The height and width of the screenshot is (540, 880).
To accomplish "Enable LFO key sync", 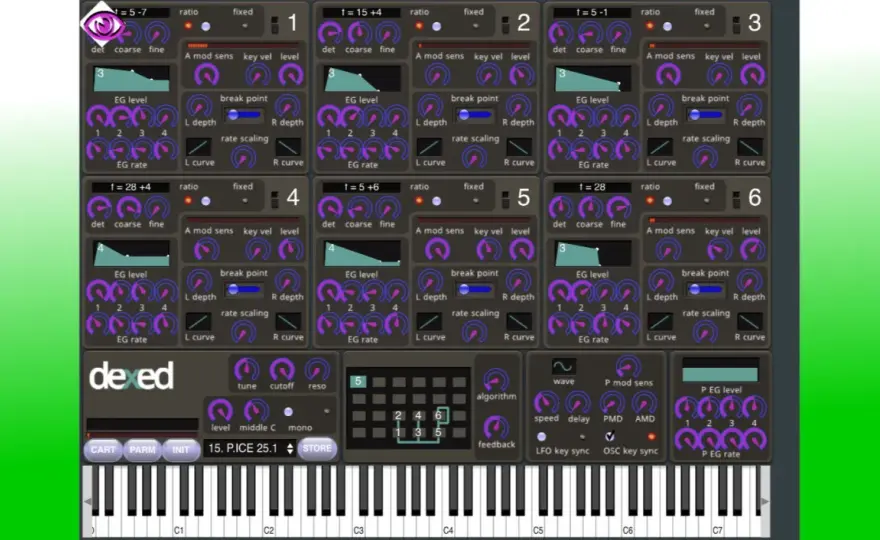I will 541,437.
